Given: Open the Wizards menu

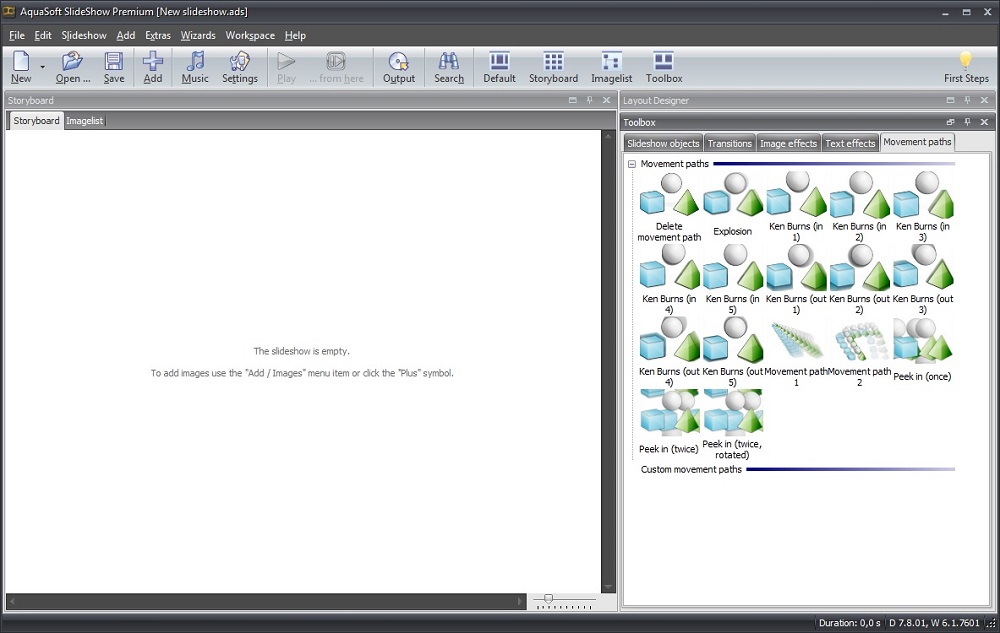Looking at the screenshot, I should (x=198, y=35).
